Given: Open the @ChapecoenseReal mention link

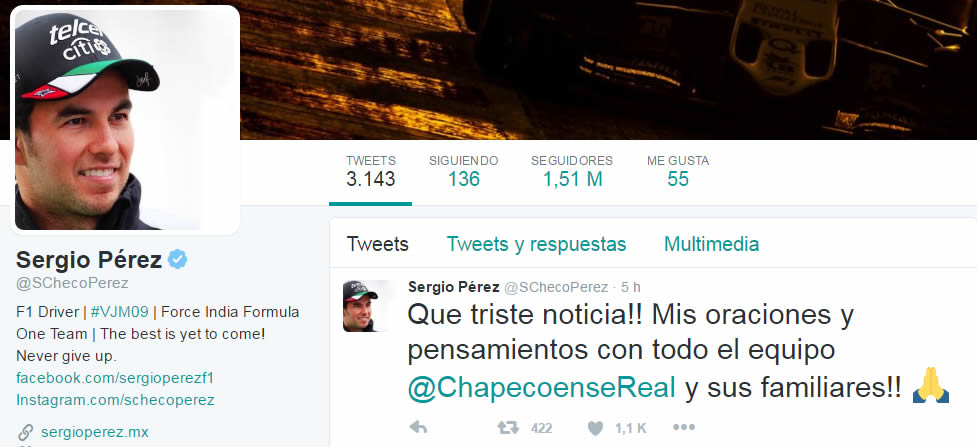Looking at the screenshot, I should point(541,388).
